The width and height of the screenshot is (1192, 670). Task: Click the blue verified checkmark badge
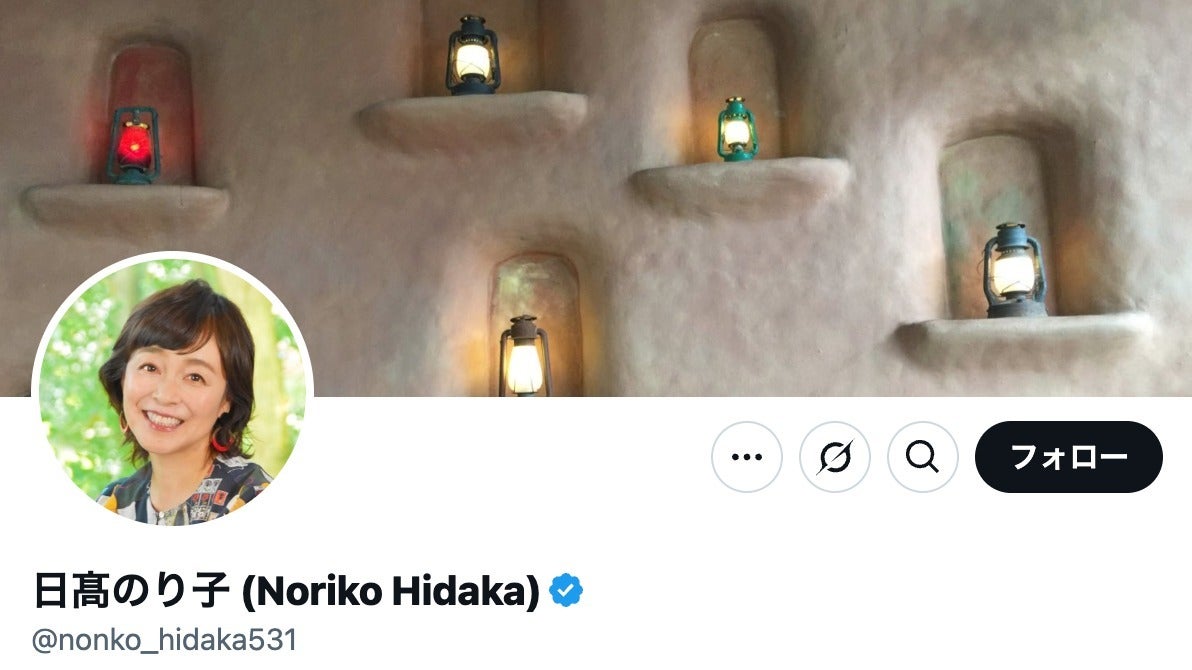click(566, 591)
